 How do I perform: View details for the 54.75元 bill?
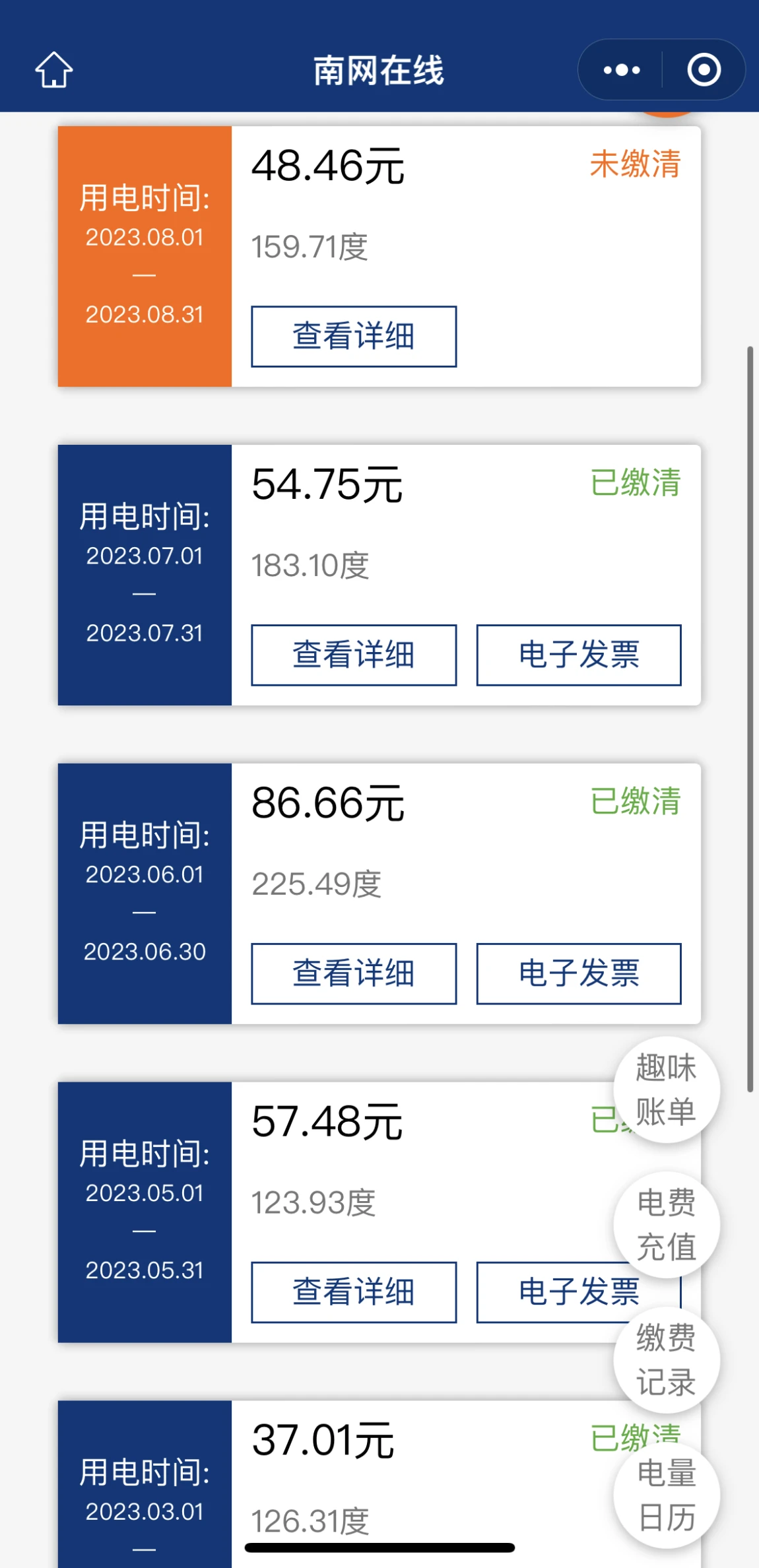[354, 655]
